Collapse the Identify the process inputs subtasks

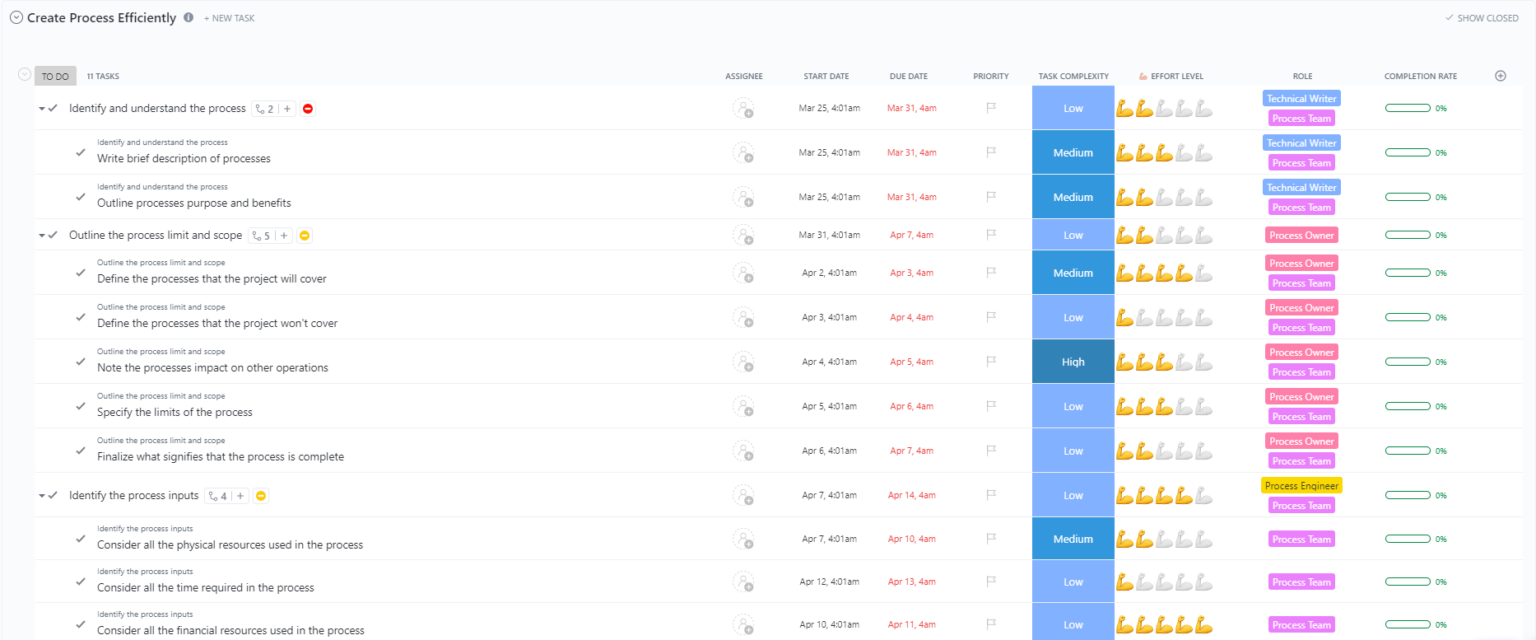(x=42, y=496)
